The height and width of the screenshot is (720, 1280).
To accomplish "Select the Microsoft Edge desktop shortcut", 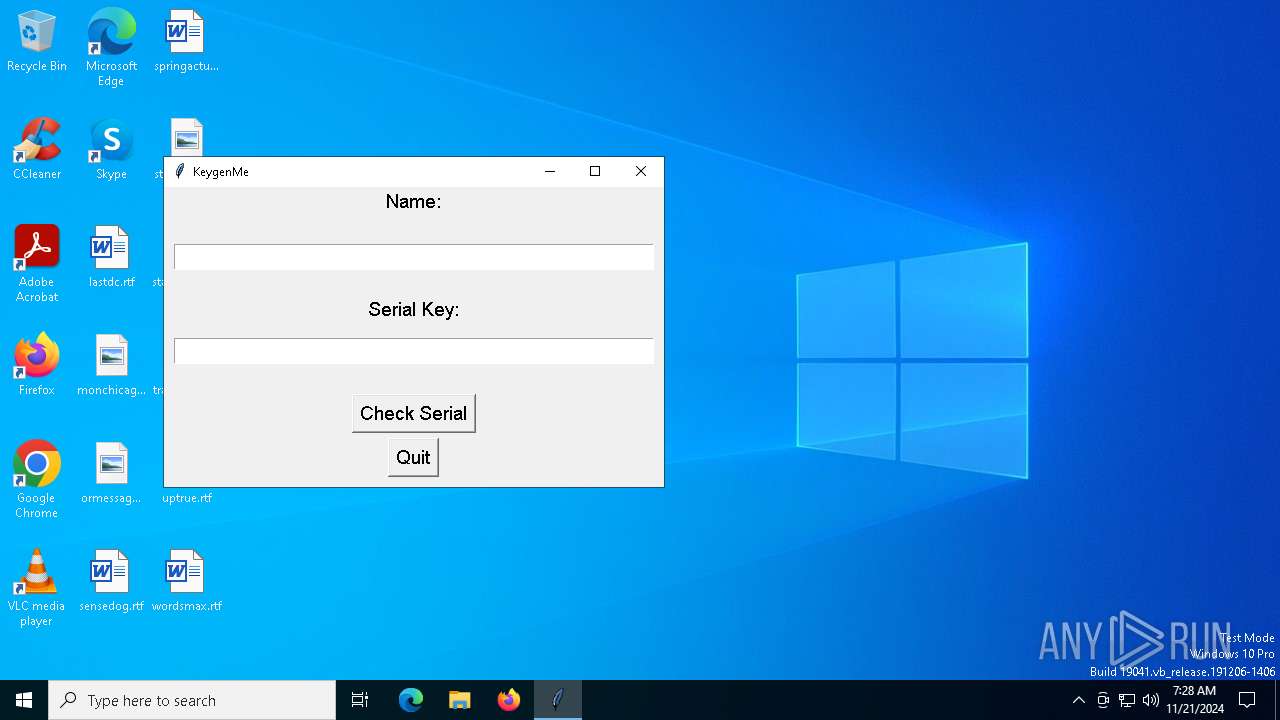I will tap(111, 47).
